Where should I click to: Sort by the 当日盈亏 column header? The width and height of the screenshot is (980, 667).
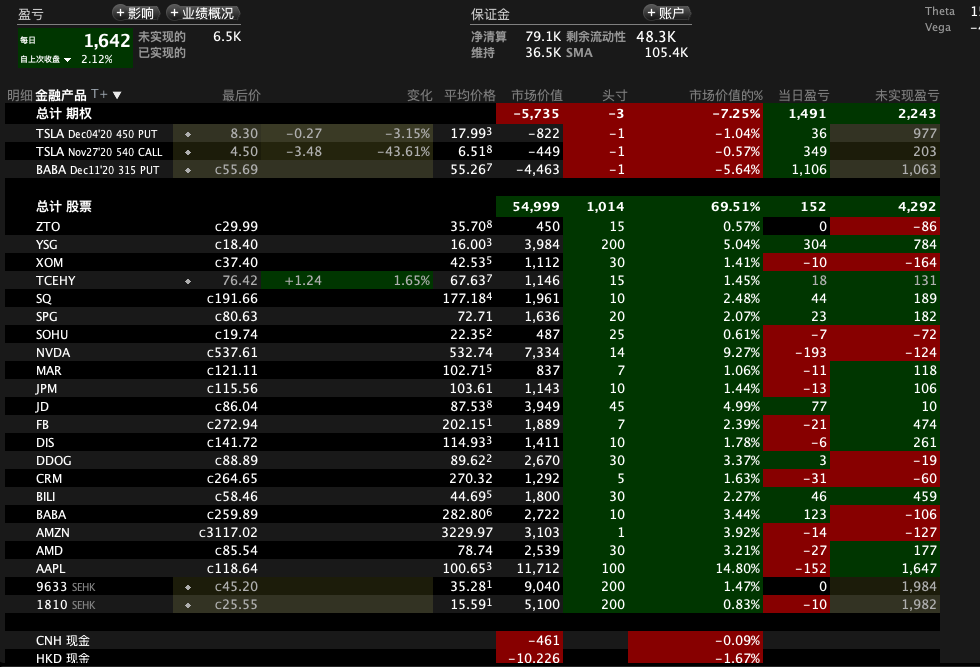804,95
